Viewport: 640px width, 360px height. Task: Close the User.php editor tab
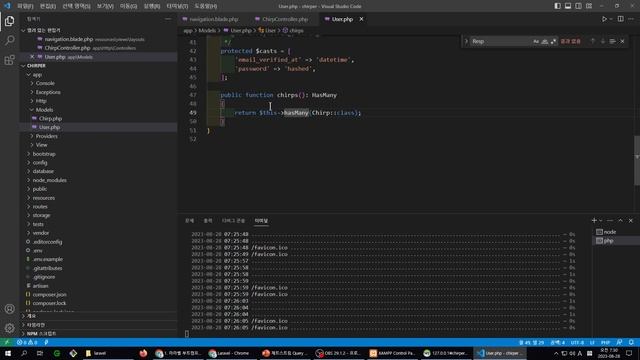[x=361, y=19]
